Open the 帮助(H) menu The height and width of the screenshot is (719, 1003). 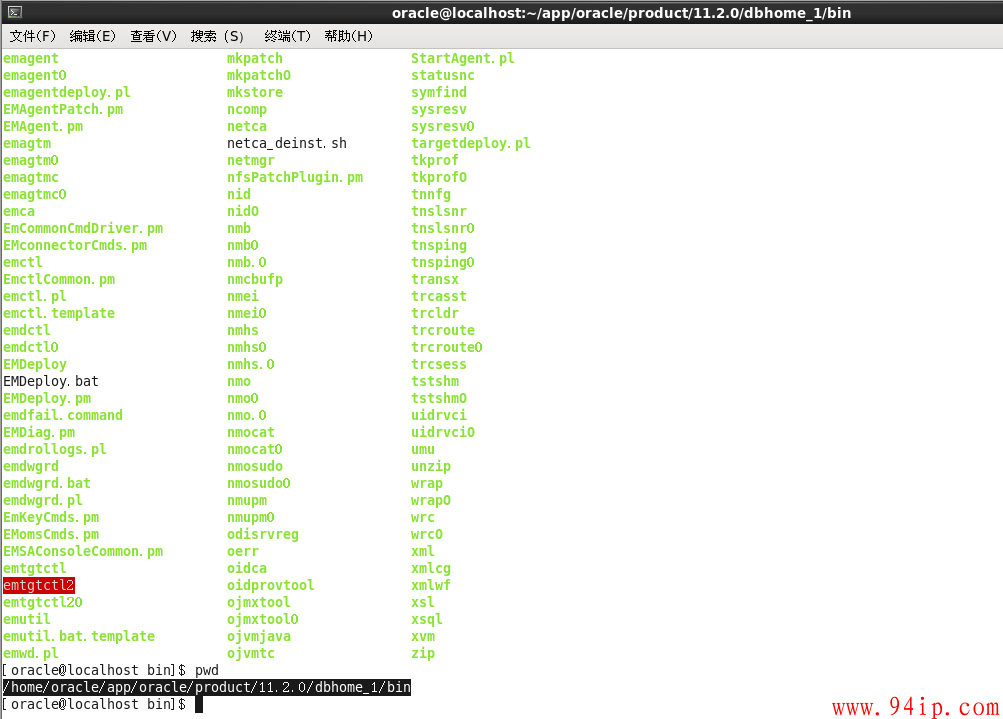tap(349, 36)
